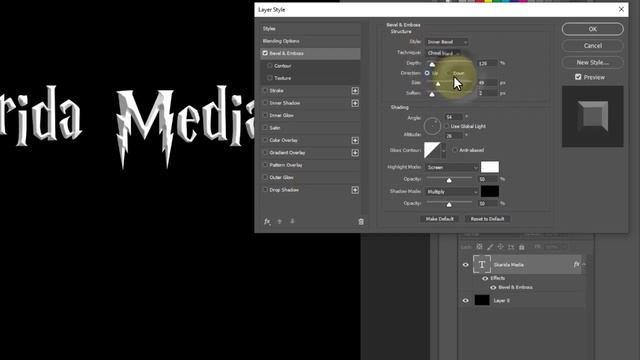This screenshot has width=640, height=360.
Task: Click the move effect up arrow
Action: tap(280, 221)
